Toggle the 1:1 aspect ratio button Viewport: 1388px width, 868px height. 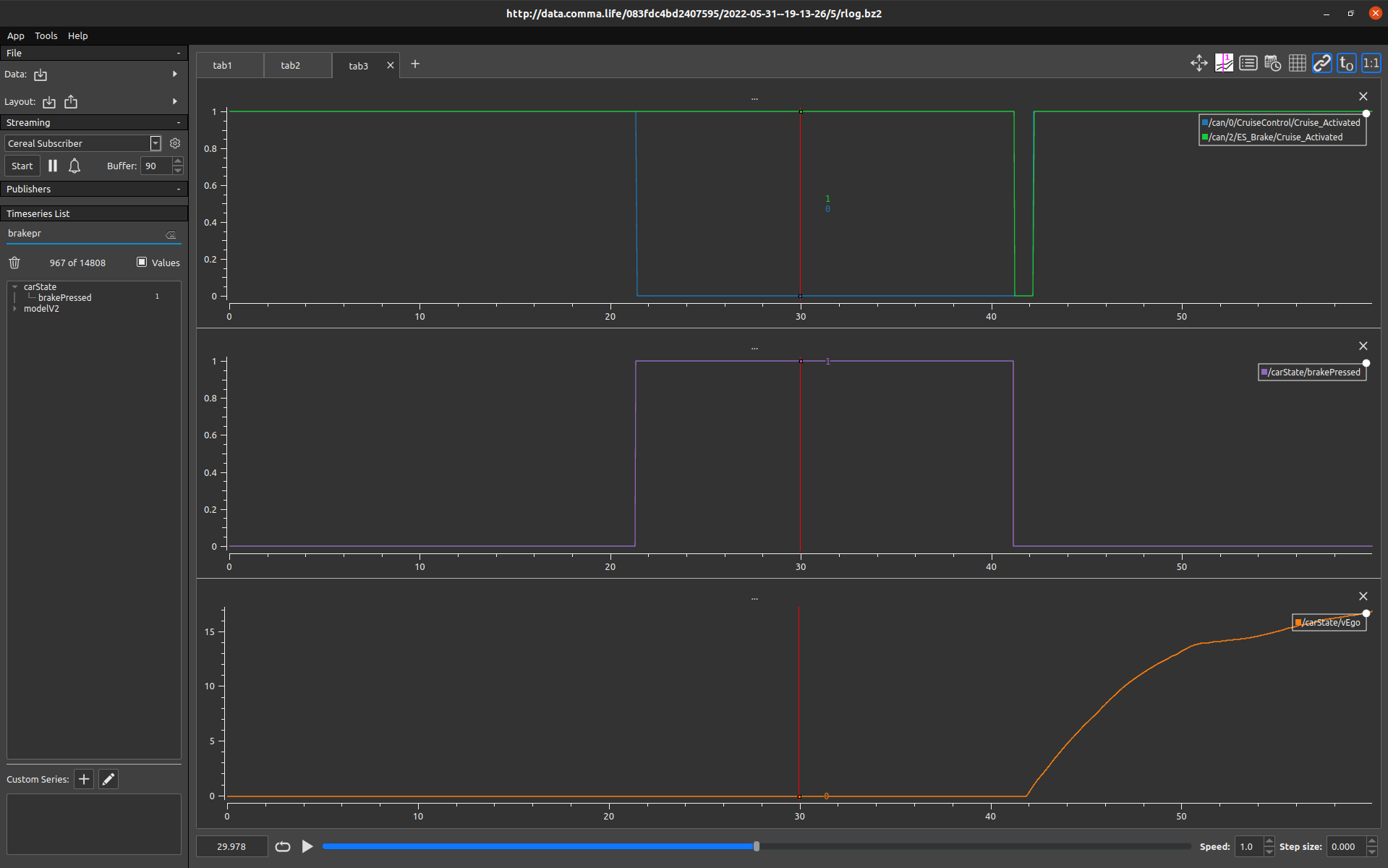pyautogui.click(x=1371, y=64)
